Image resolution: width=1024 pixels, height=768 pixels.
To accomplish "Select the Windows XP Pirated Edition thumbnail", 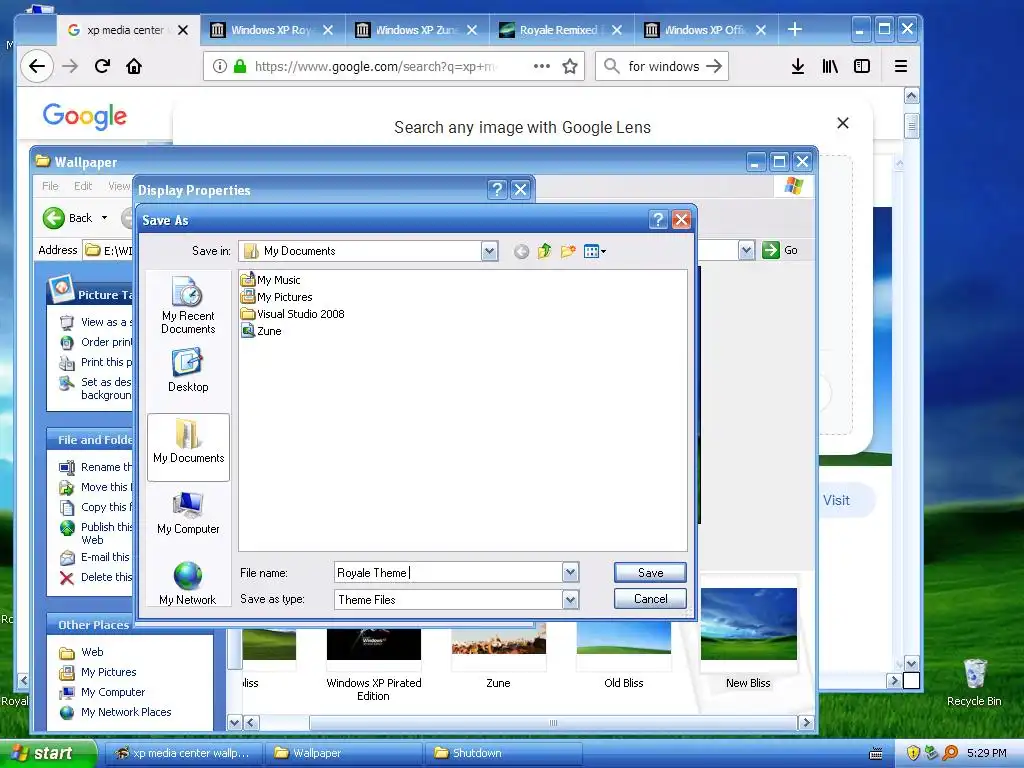I will [374, 665].
